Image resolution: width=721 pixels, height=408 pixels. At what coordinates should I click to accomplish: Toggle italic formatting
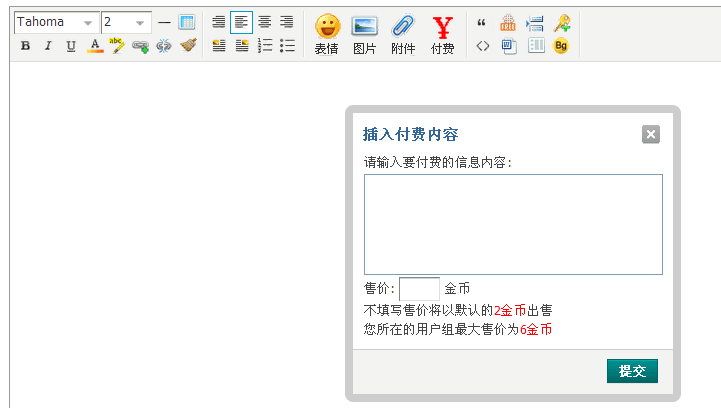coord(48,46)
